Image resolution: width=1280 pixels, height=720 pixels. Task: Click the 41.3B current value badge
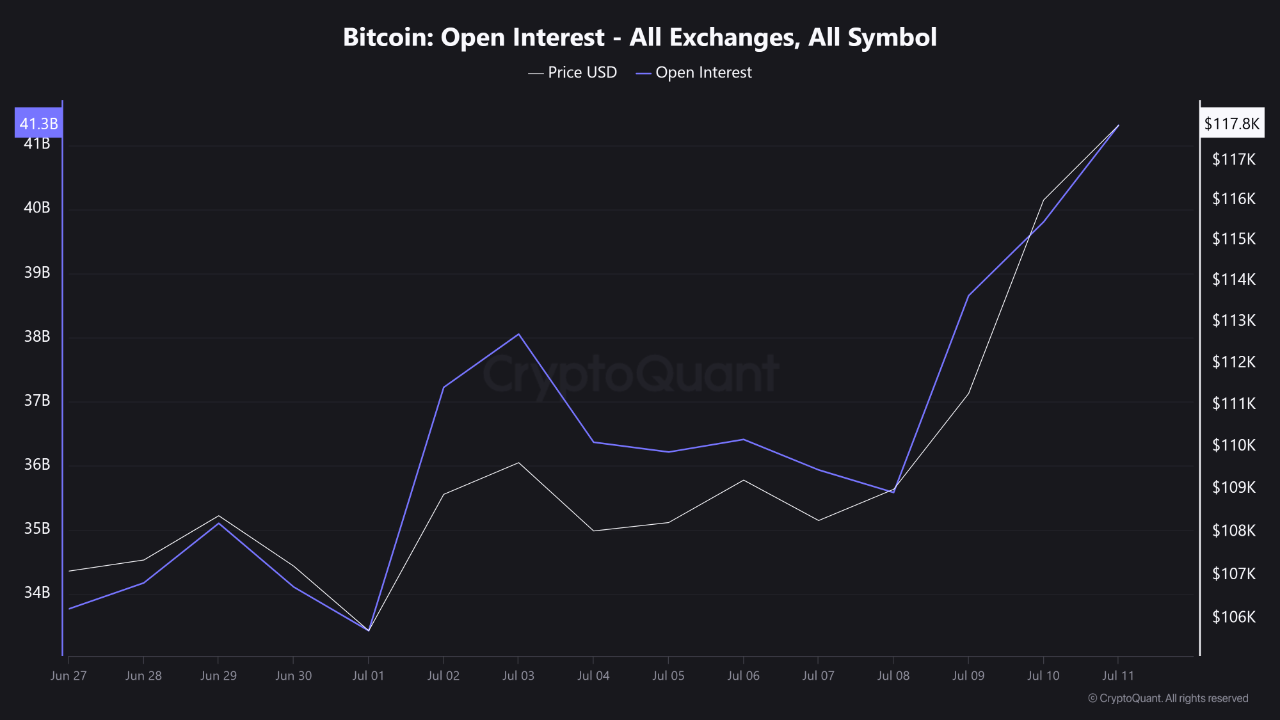[x=39, y=124]
